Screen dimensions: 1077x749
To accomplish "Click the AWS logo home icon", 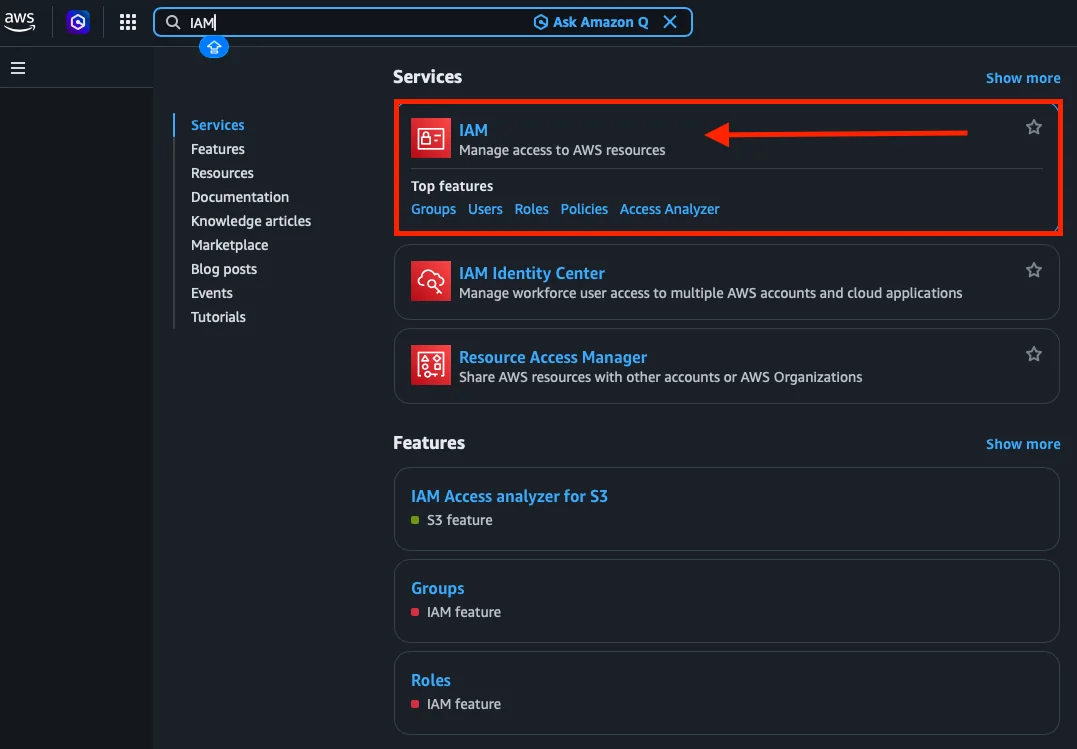I will point(19,21).
